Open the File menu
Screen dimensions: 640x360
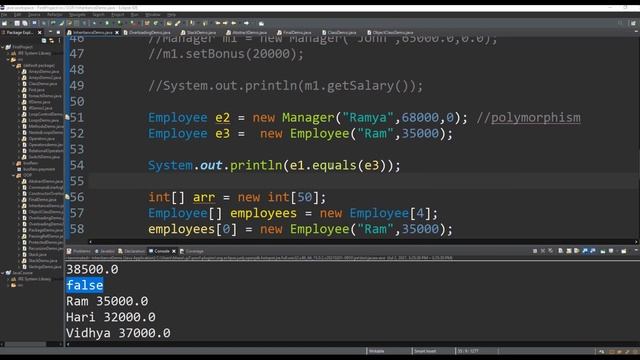tap(4, 15)
